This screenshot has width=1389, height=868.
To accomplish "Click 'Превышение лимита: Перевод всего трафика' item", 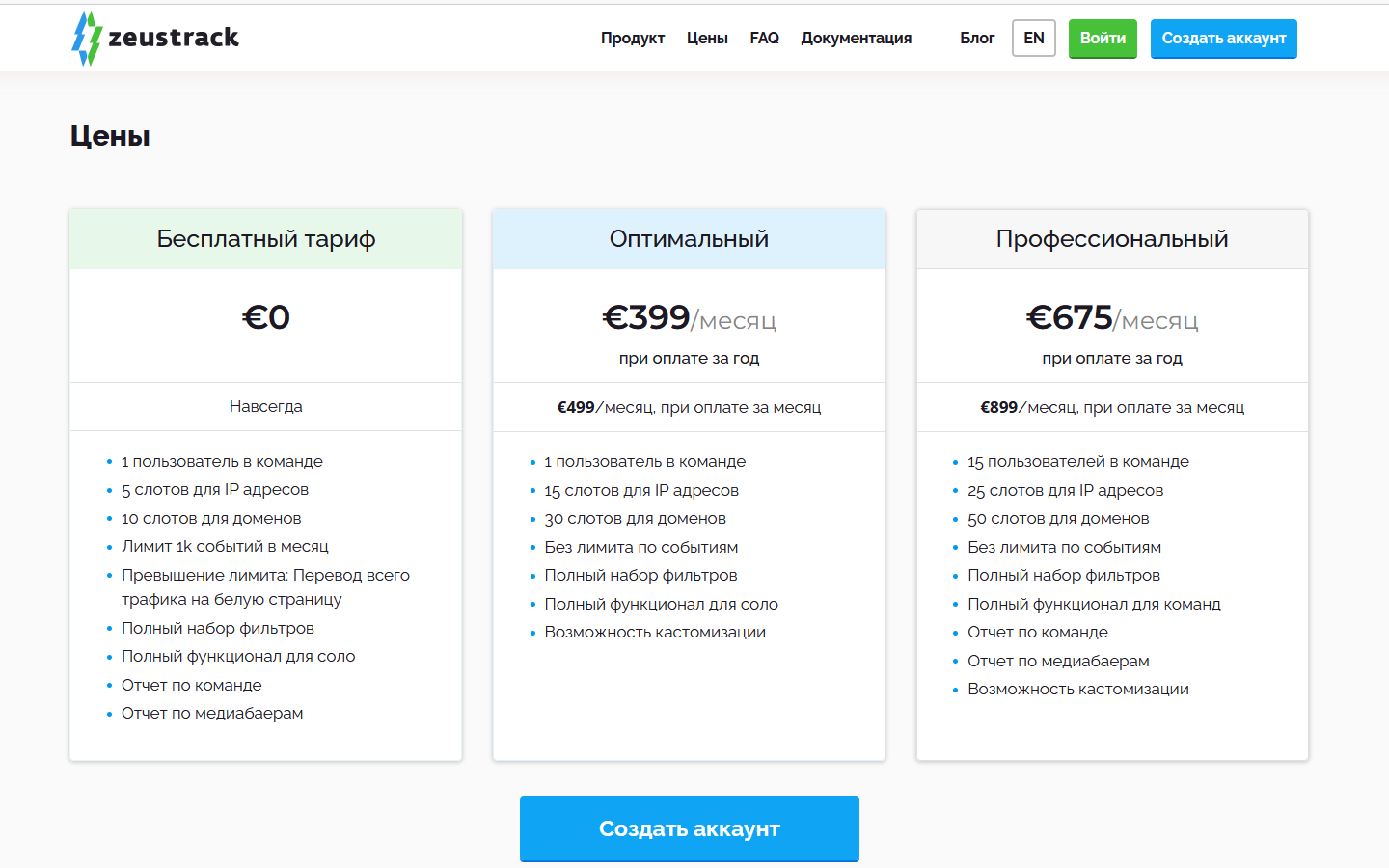I will 265,587.
